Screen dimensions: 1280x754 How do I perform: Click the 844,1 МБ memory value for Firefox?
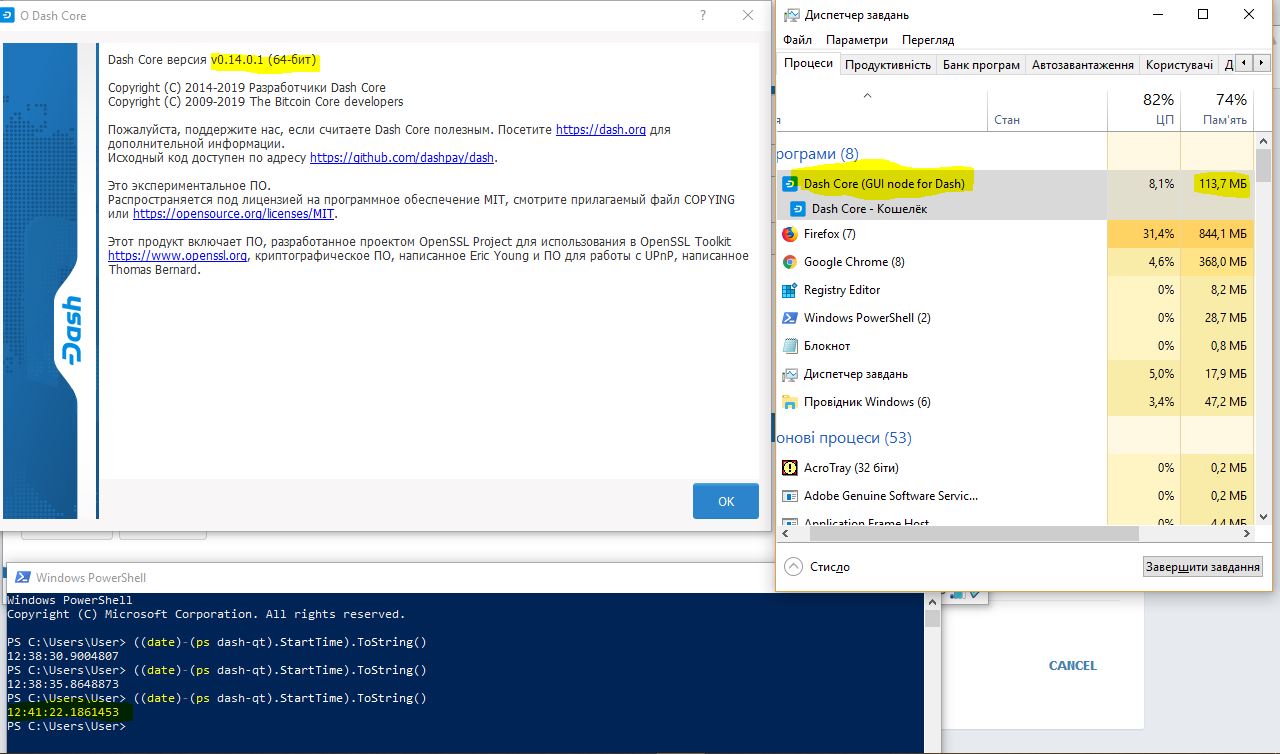click(1222, 234)
